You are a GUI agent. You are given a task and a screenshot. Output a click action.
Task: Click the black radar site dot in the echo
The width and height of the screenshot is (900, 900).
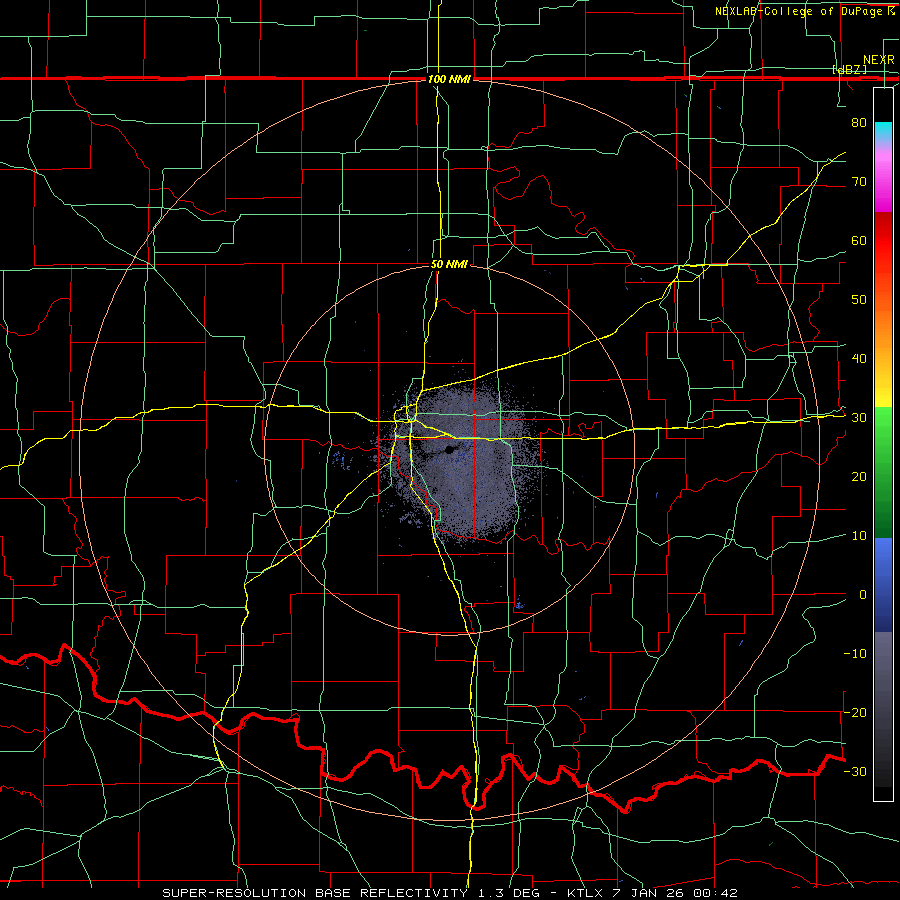pyautogui.click(x=449, y=451)
